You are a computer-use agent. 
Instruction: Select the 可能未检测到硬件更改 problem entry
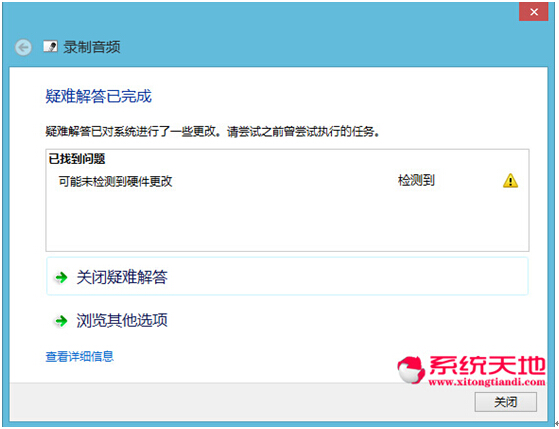point(116,181)
